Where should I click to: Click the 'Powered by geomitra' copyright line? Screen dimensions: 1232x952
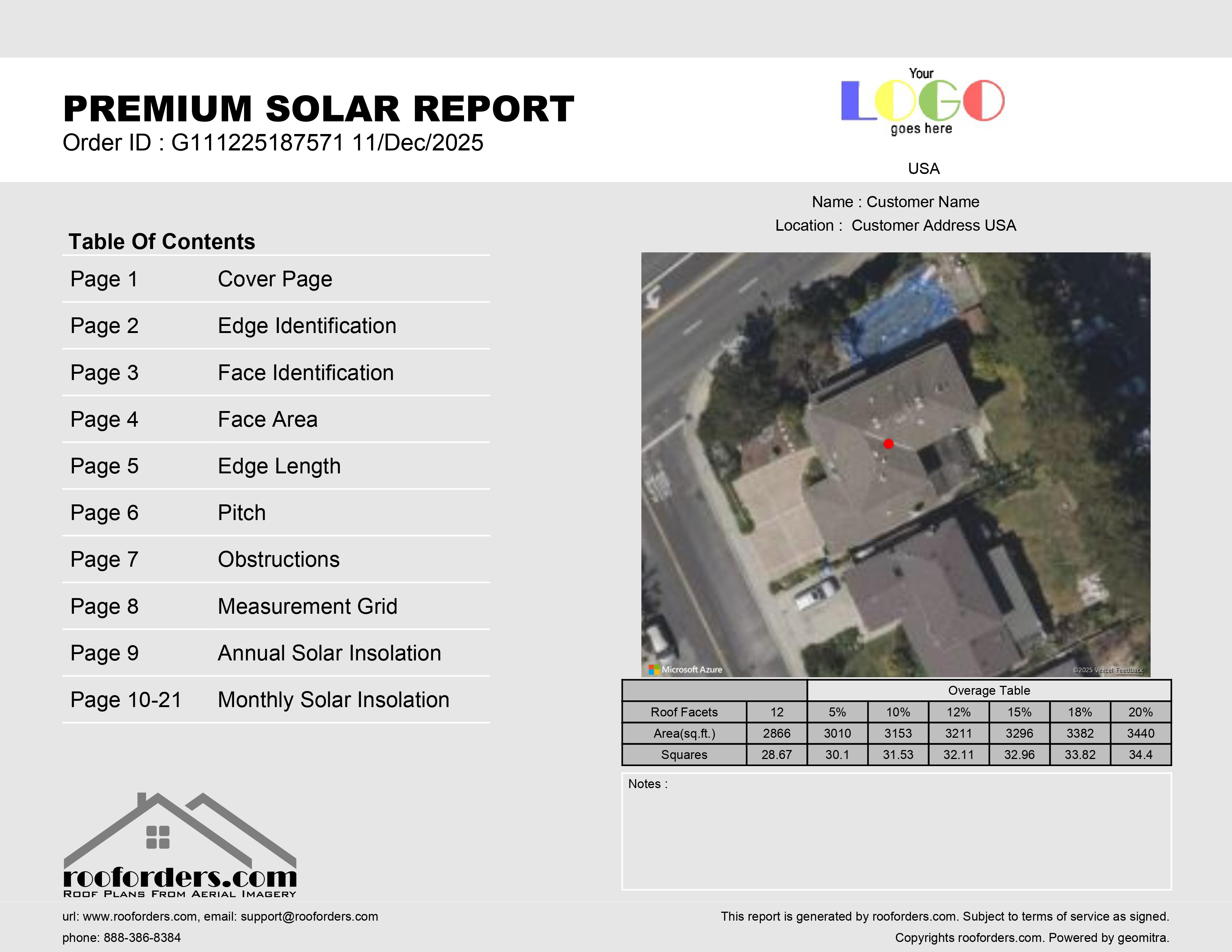click(x=1032, y=938)
